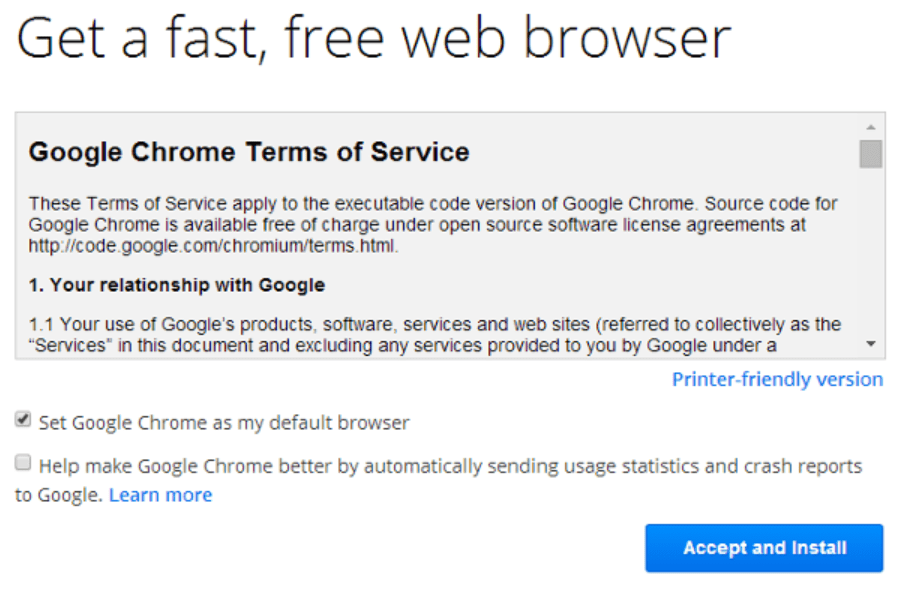
Task: Enable sending usage statistics checkbox
Action: click(x=23, y=464)
